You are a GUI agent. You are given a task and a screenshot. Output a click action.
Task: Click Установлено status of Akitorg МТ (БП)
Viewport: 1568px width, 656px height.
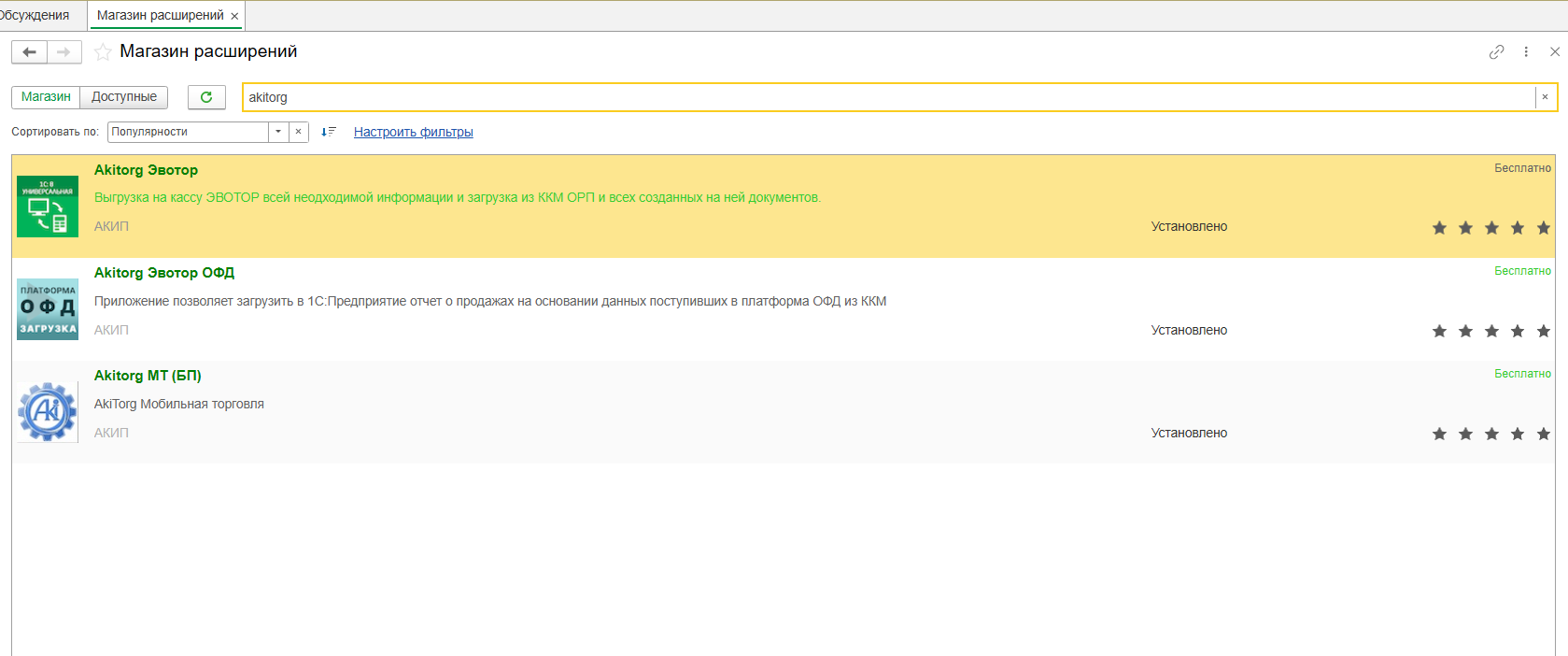point(1189,433)
